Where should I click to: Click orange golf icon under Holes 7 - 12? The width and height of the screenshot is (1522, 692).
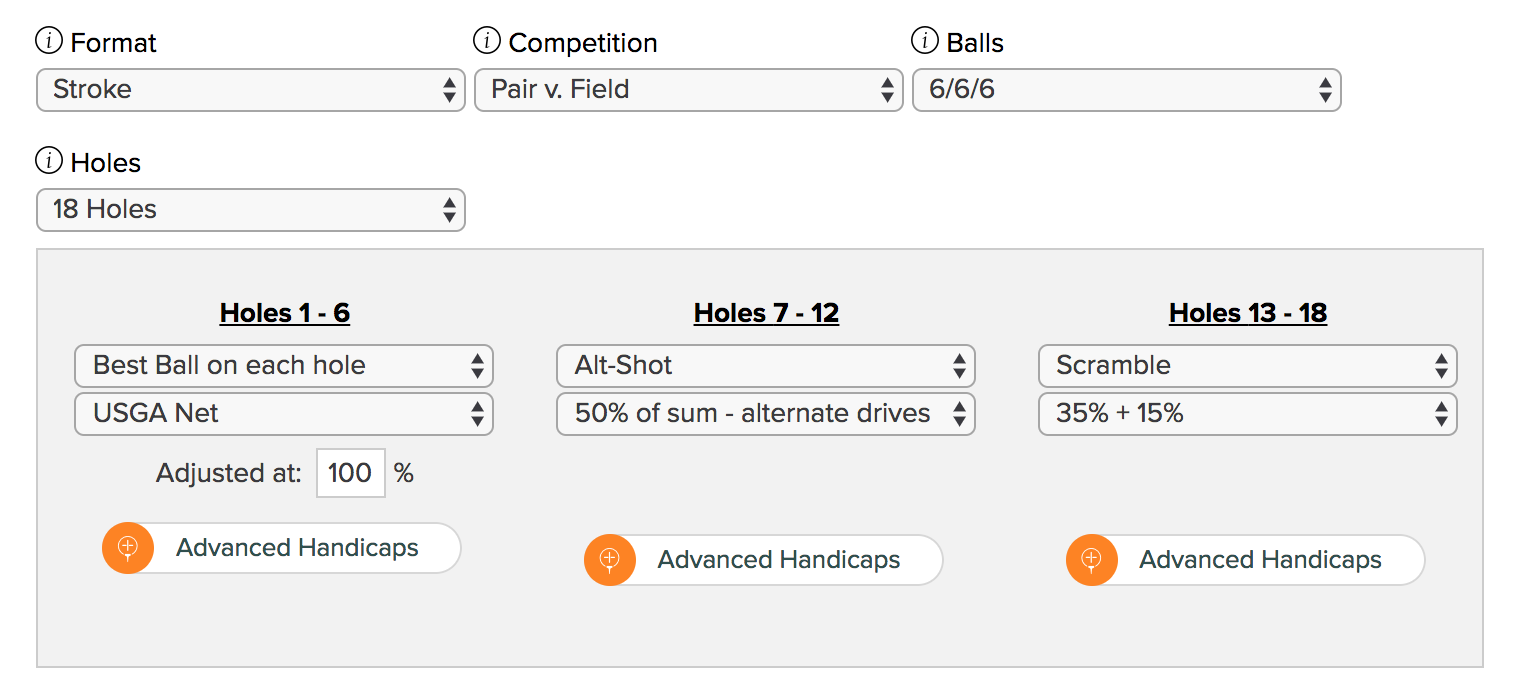coord(610,560)
